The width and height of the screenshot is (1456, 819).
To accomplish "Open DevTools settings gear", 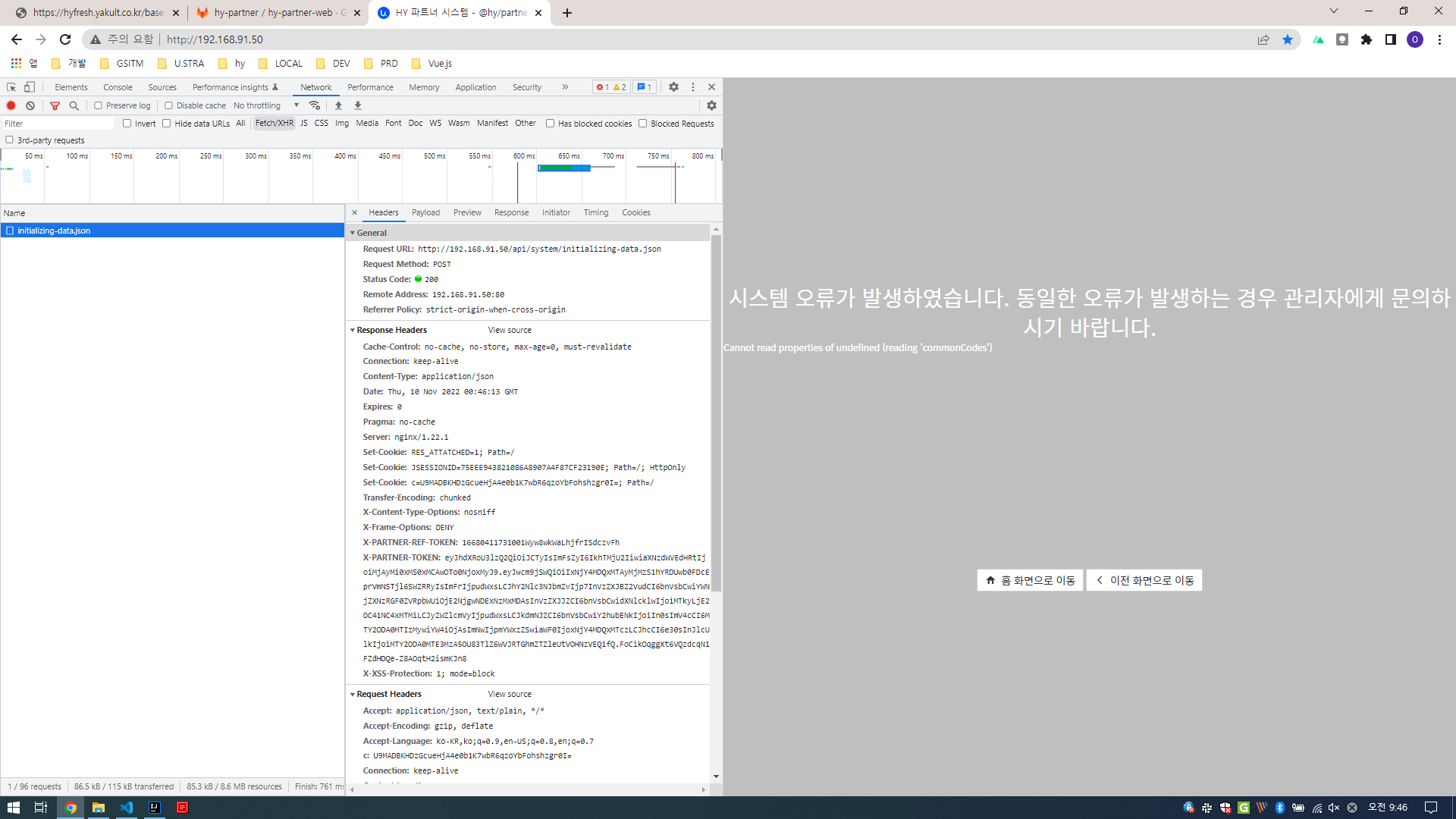I will click(x=673, y=87).
